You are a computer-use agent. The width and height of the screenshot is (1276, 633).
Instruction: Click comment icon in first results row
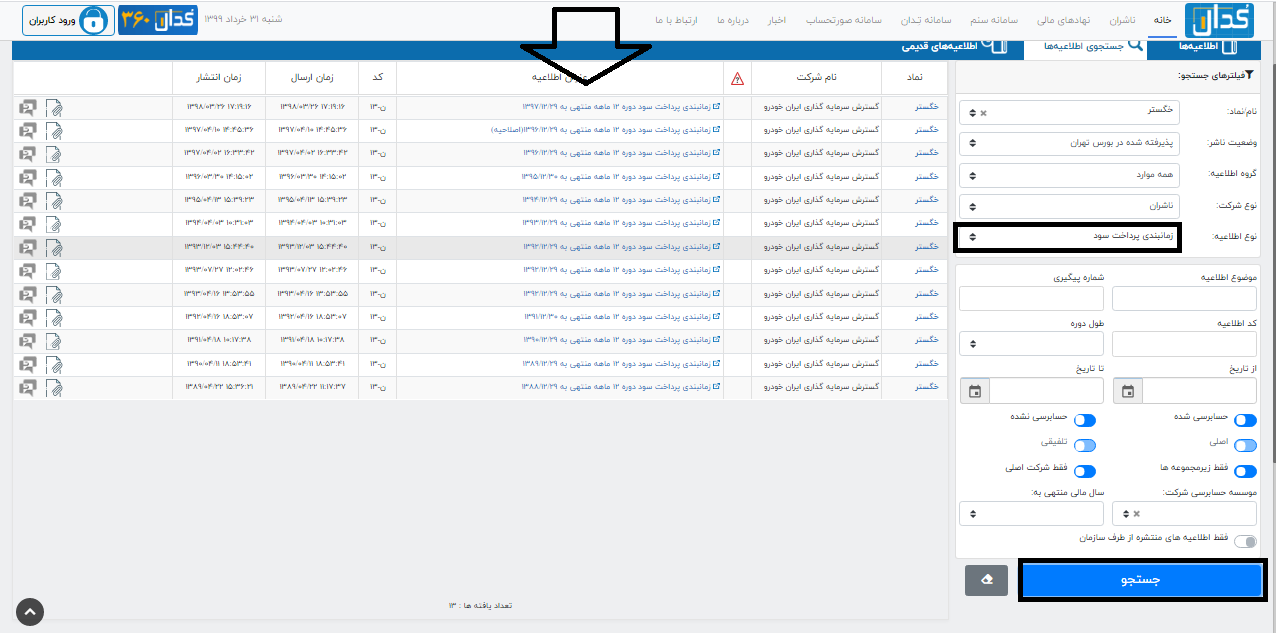pos(28,107)
